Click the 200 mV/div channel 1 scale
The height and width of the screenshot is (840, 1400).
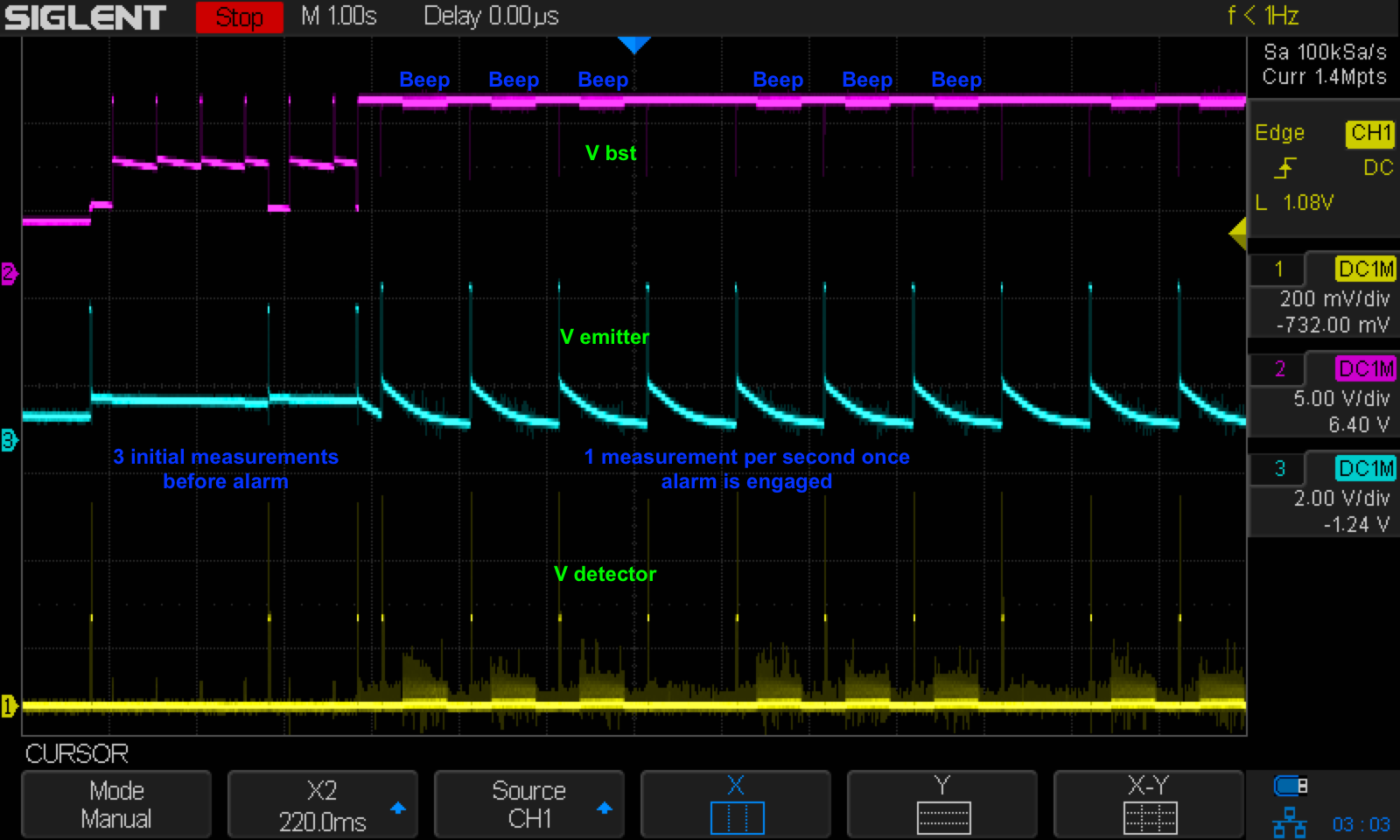point(1334,299)
